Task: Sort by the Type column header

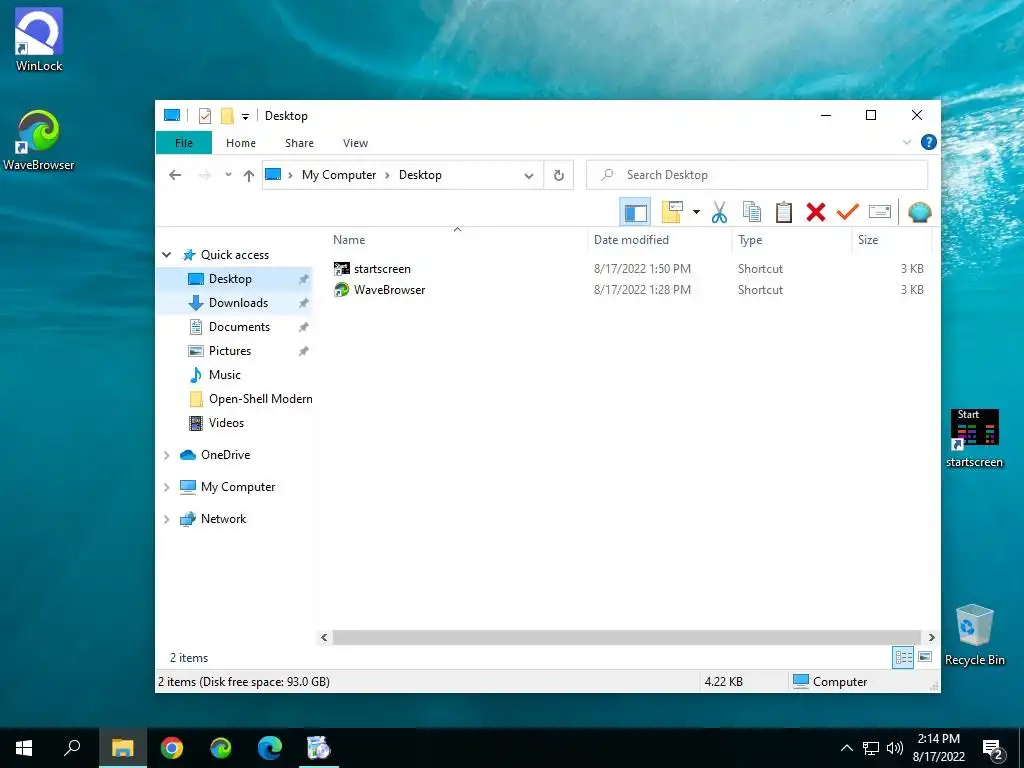Action: point(792,240)
